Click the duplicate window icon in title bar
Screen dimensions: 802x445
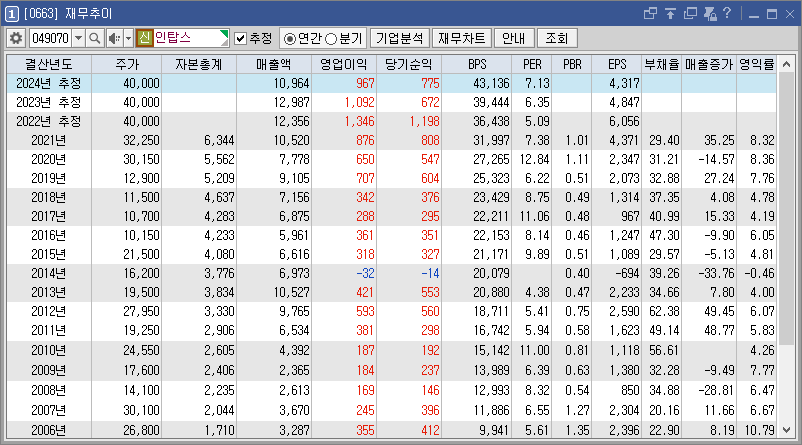coord(690,13)
